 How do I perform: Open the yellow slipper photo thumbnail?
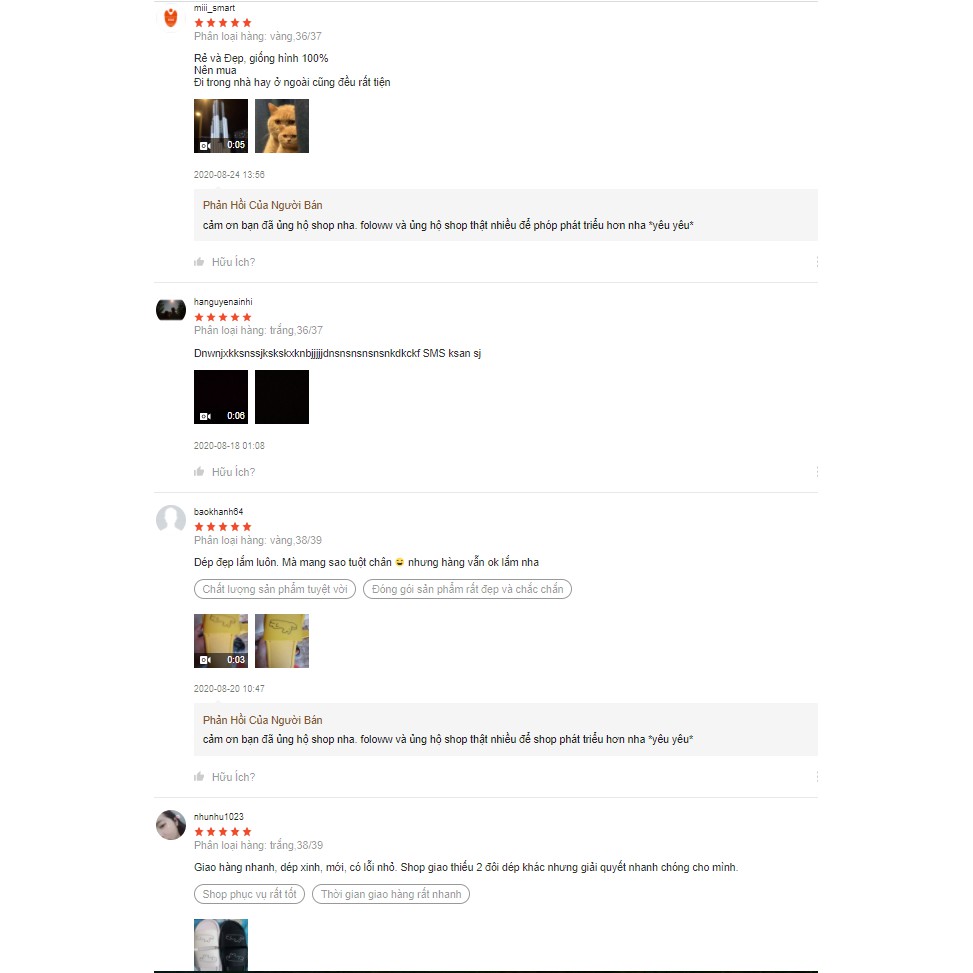(282, 641)
